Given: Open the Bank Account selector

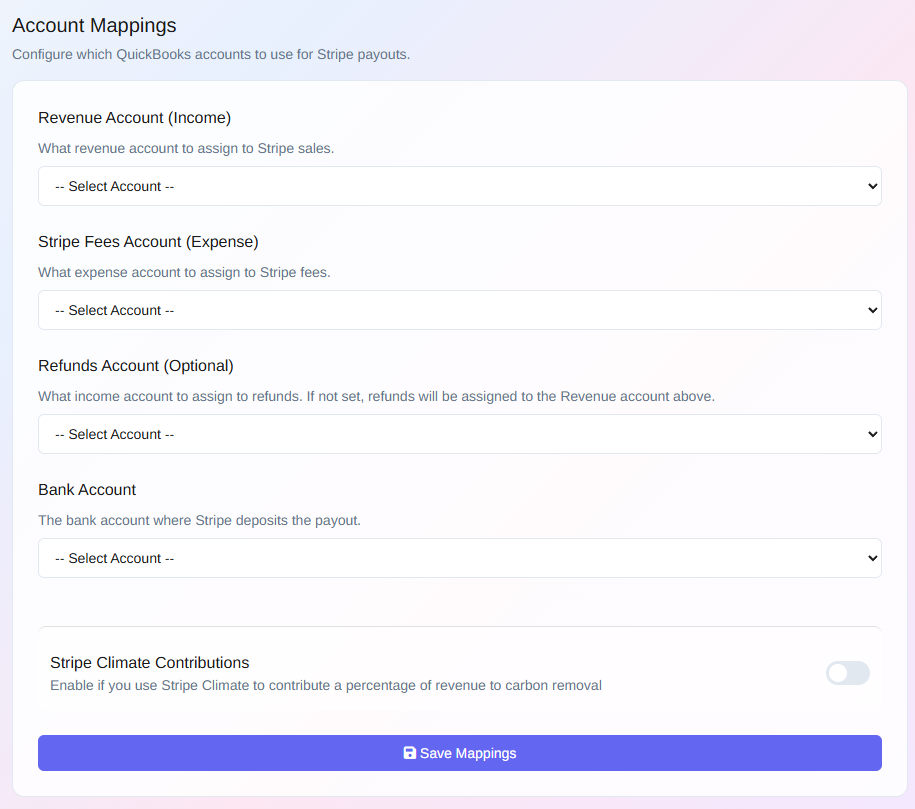Looking at the screenshot, I should pyautogui.click(x=459, y=558).
